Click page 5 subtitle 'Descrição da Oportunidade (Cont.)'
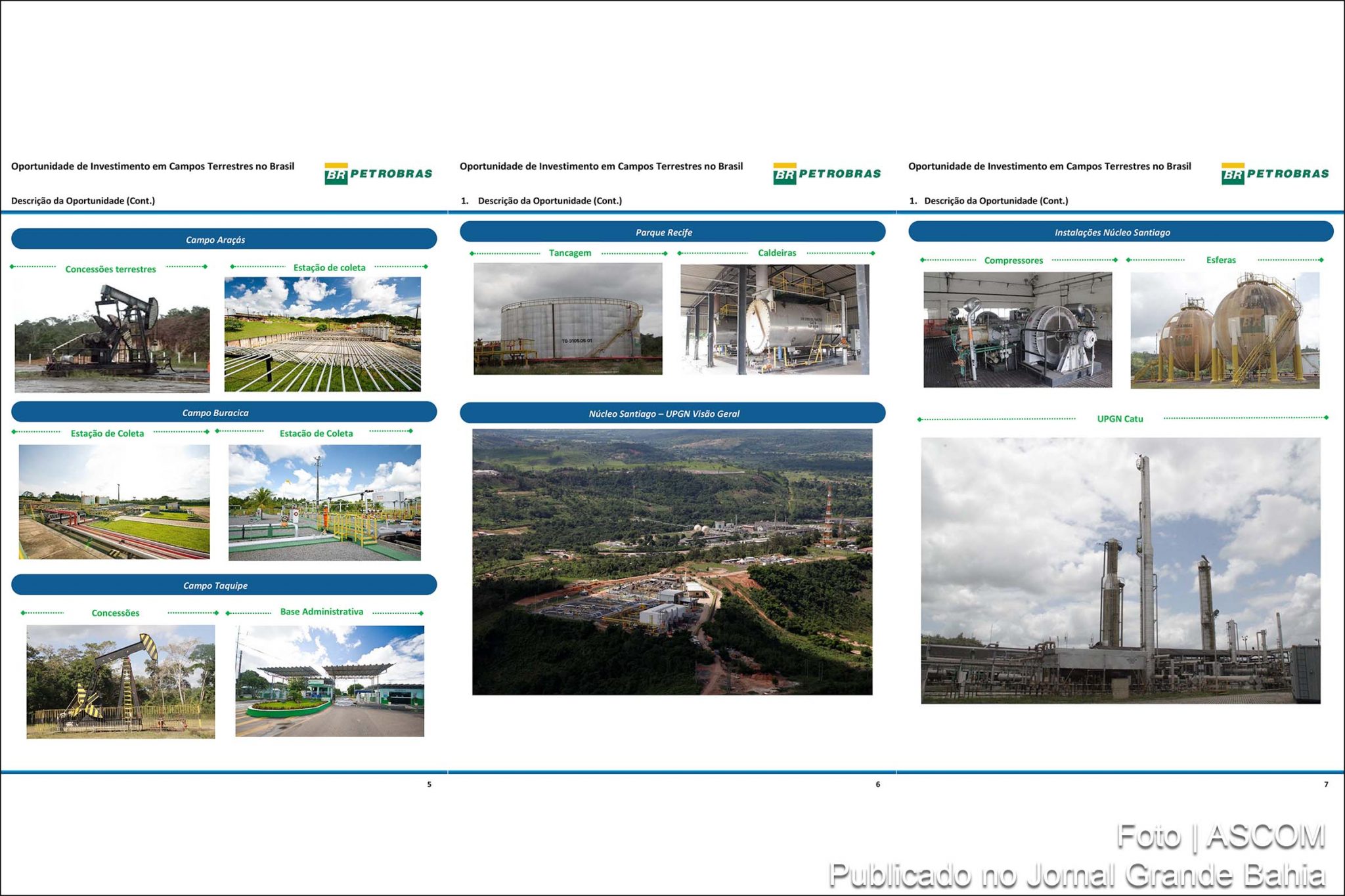The width and height of the screenshot is (1345, 896). [x=83, y=201]
